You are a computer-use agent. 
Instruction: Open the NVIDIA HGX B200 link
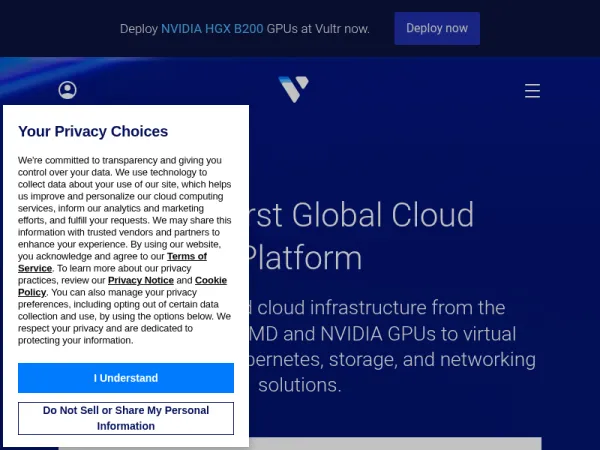coord(212,29)
